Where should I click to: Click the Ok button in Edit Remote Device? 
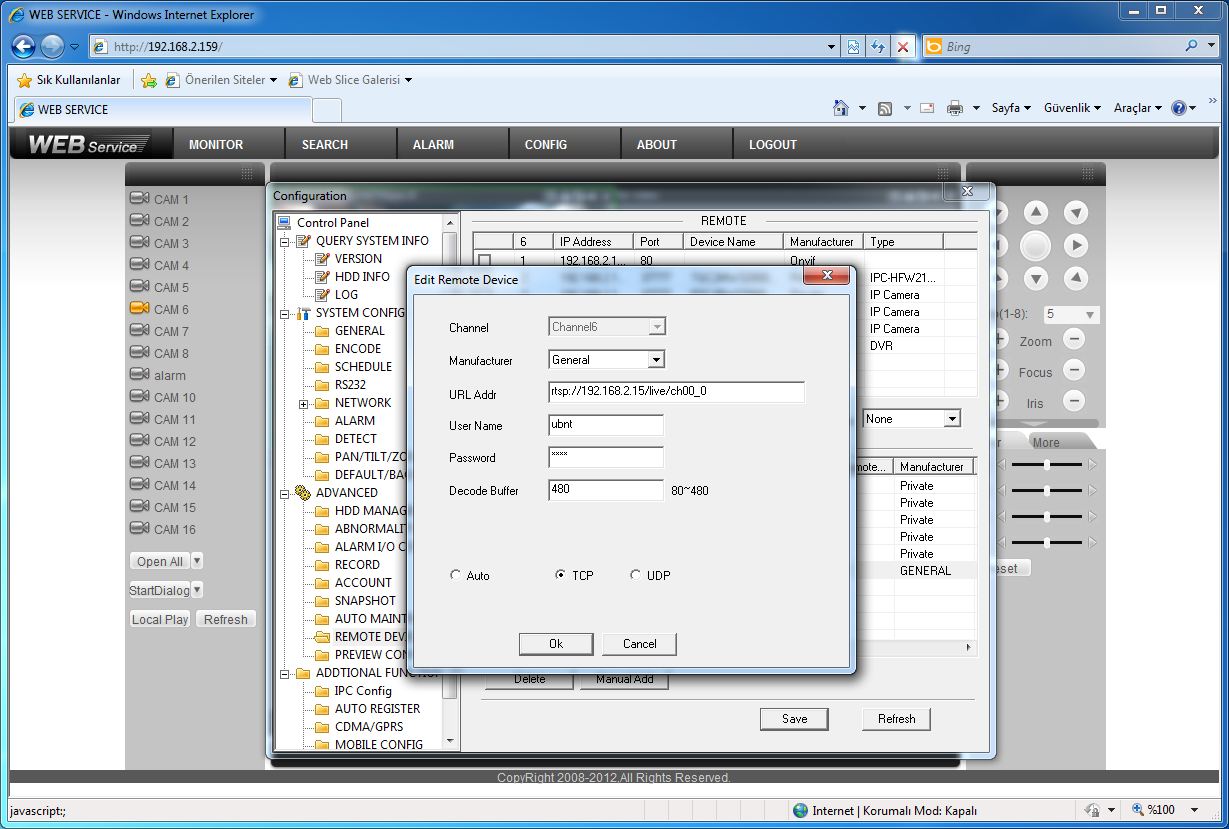(556, 644)
